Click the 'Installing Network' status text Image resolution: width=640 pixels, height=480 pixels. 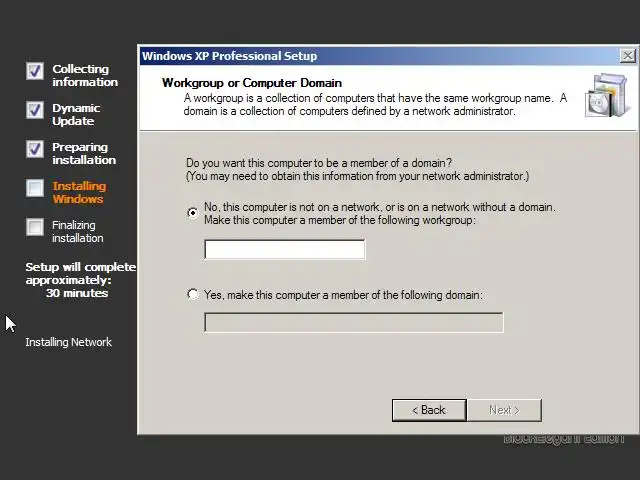69,342
